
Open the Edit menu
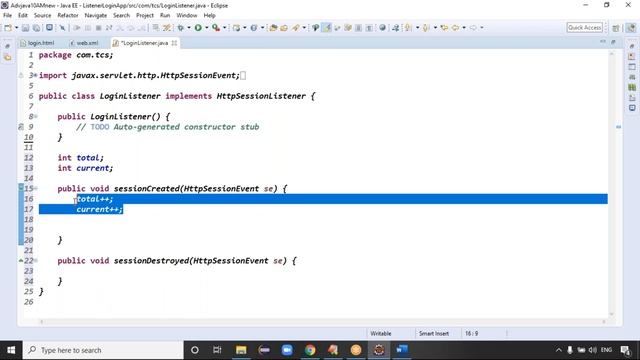coord(23,16)
